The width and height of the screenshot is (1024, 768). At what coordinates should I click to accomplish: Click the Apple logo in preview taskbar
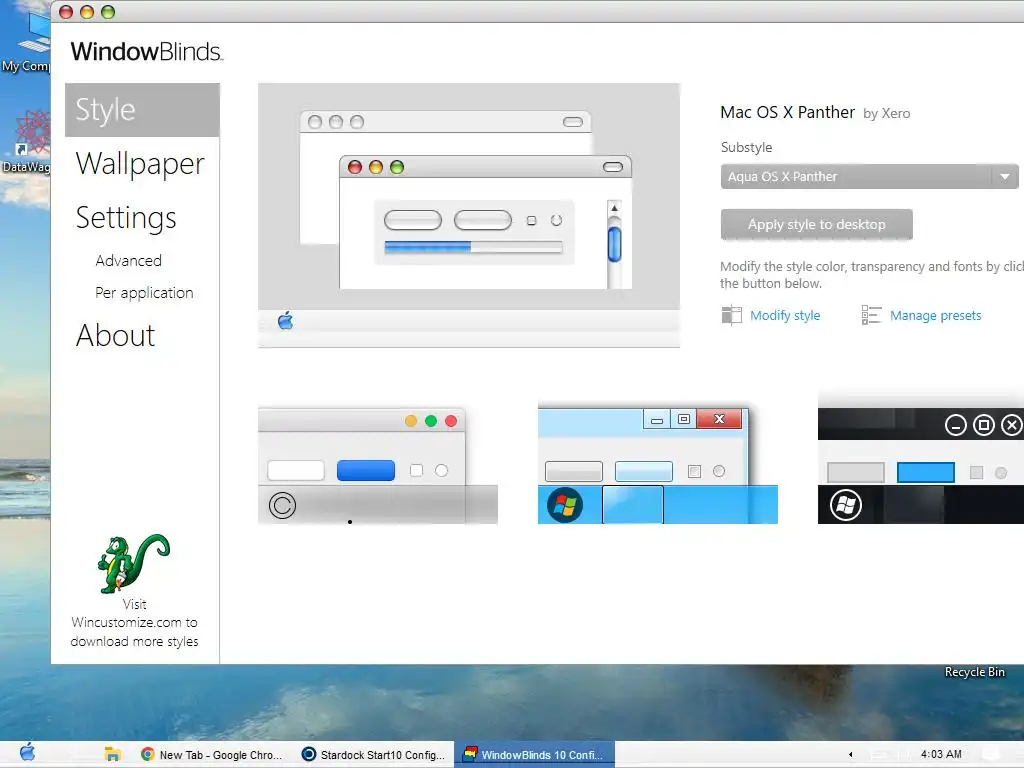(x=285, y=321)
